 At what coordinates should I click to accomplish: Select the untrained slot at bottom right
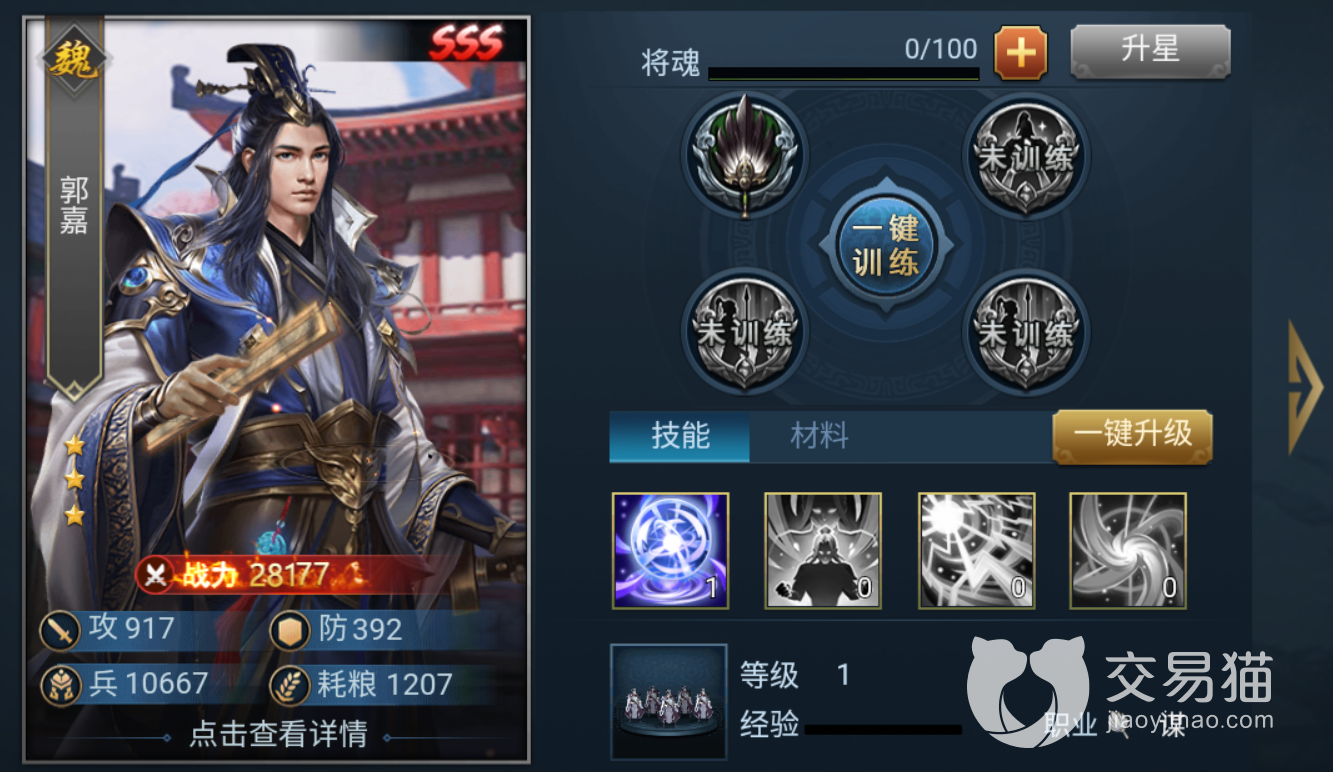pyautogui.click(x=1026, y=331)
